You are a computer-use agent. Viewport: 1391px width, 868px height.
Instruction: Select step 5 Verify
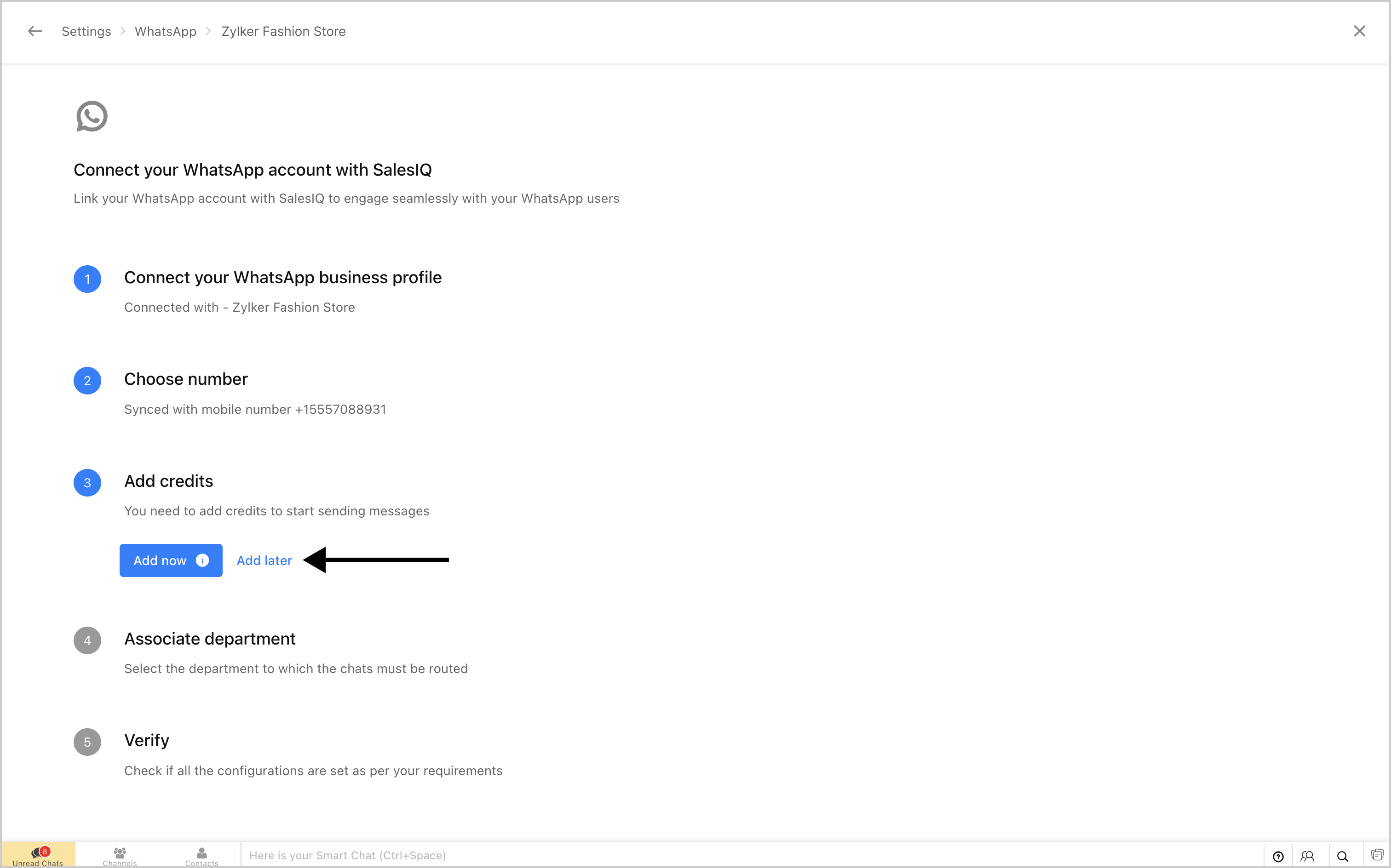(x=146, y=741)
